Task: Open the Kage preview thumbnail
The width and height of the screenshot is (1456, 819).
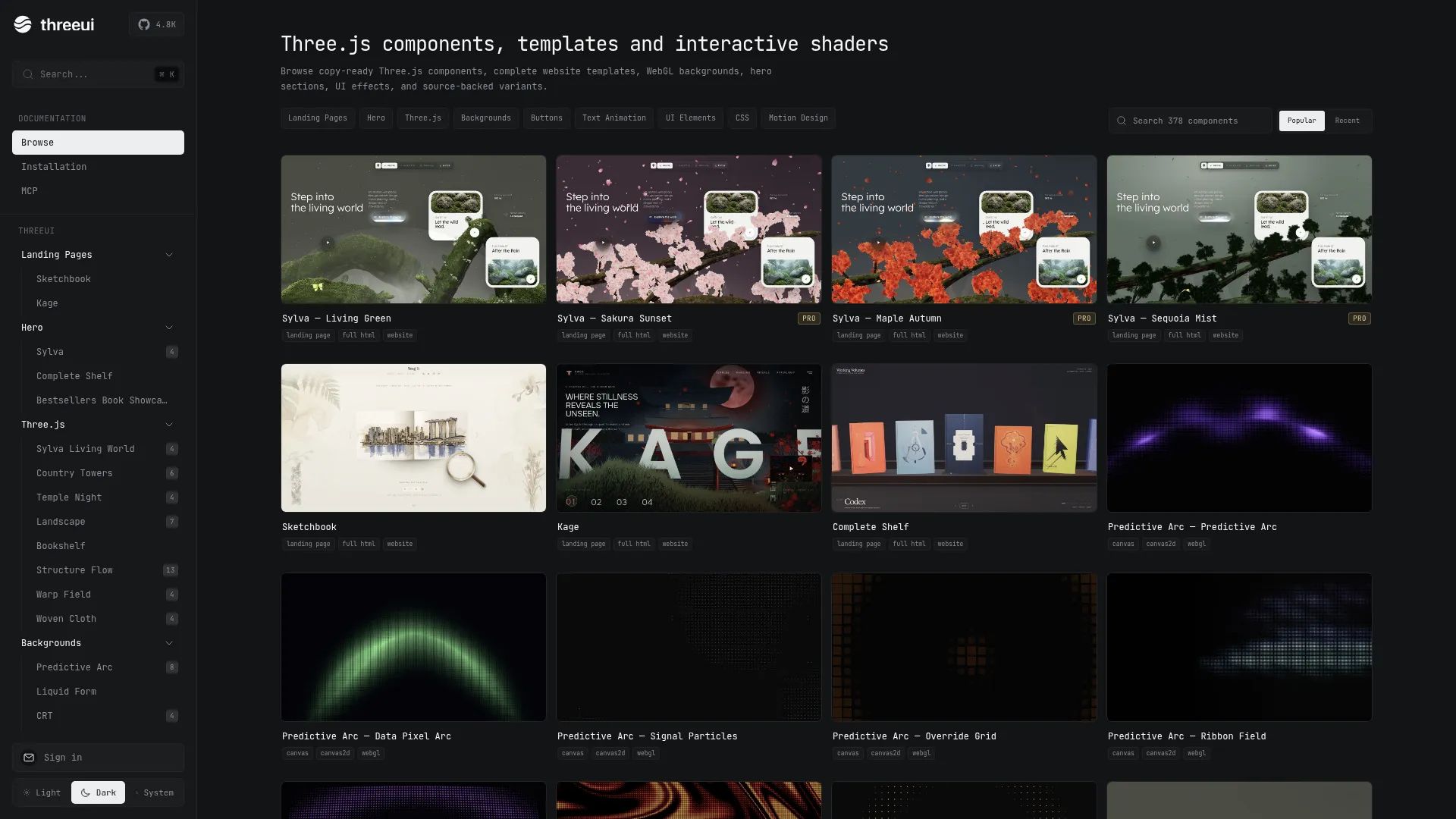Action: [x=689, y=438]
